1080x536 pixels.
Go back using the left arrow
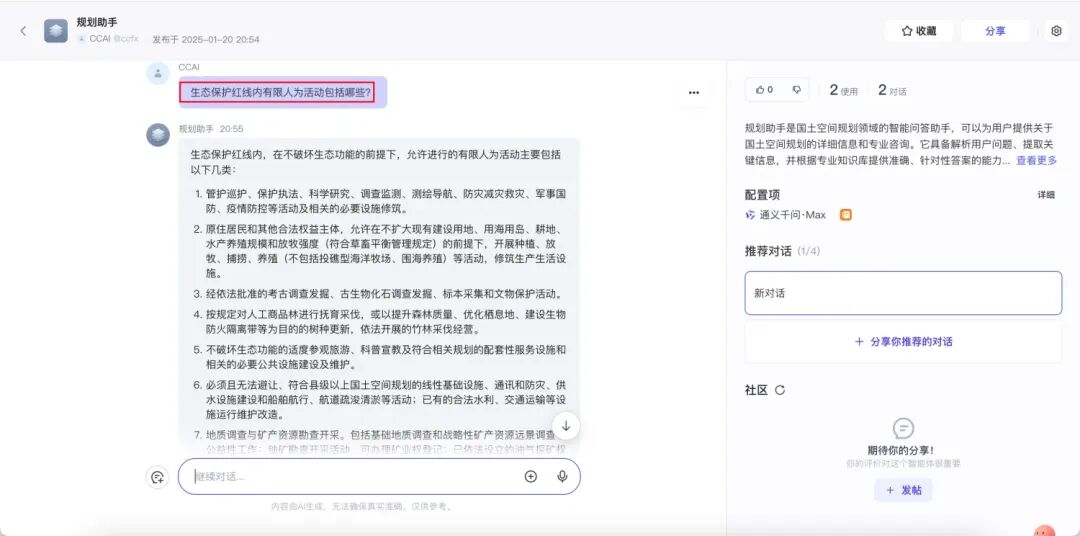23,31
